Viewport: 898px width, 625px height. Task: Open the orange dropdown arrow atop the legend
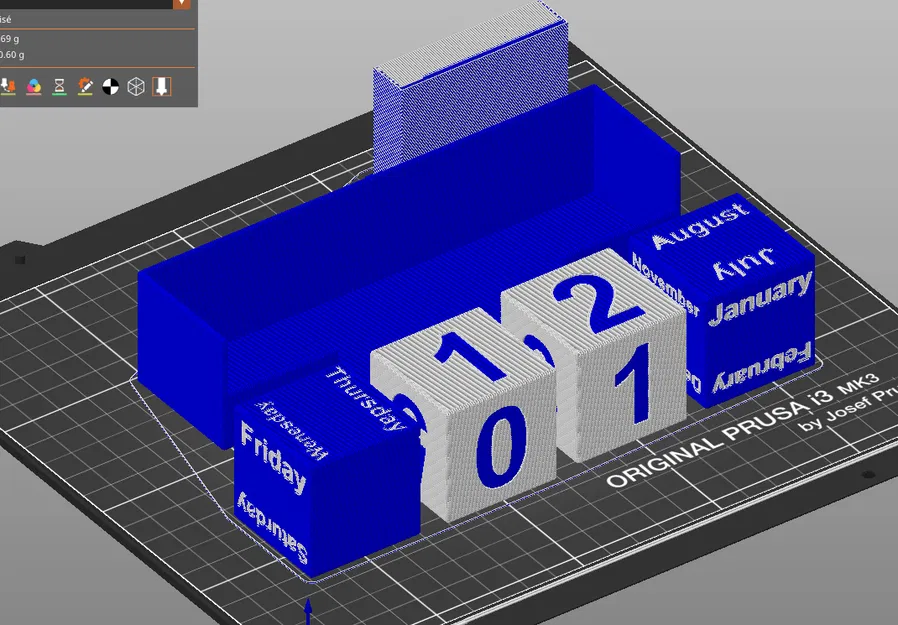coord(182,3)
